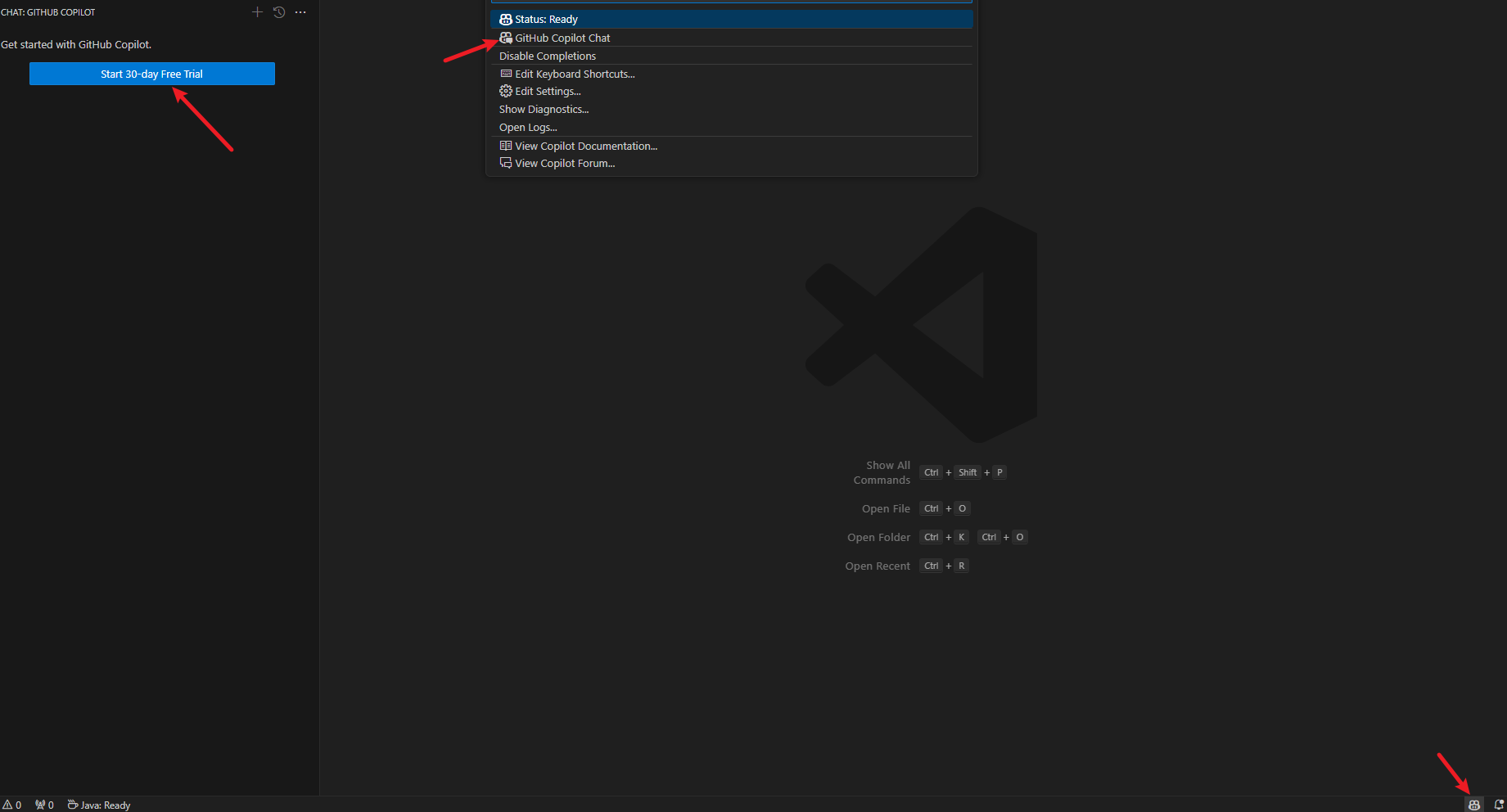Click the new chat plus icon
This screenshot has height=812, width=1507.
click(x=257, y=12)
